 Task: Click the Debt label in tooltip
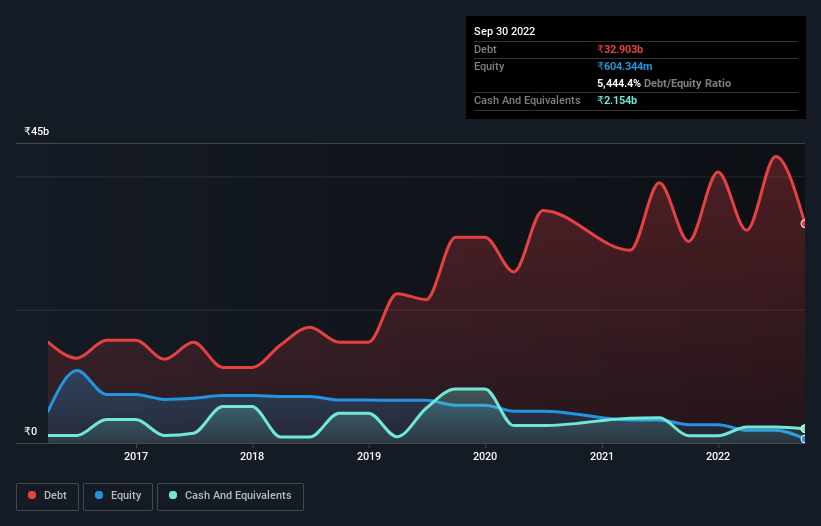485,49
